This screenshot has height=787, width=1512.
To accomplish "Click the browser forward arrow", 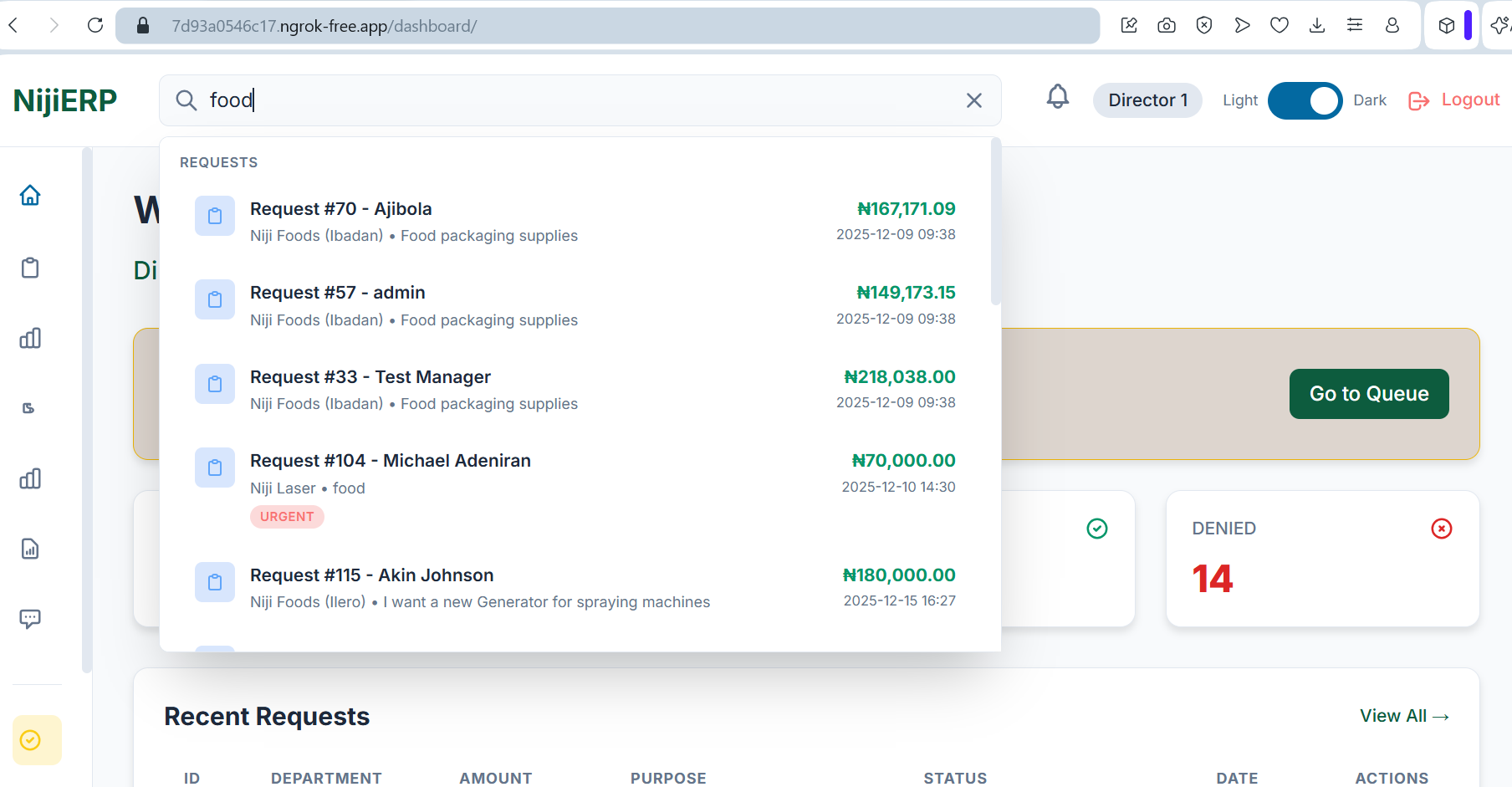I will coord(54,26).
